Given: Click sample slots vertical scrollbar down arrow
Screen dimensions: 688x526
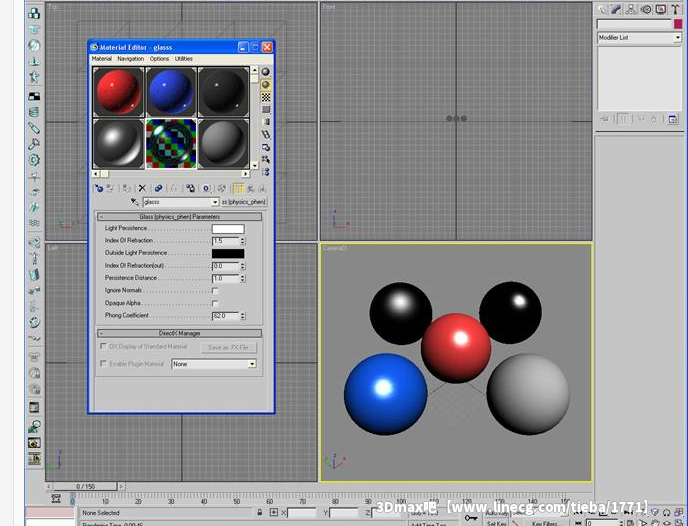Looking at the screenshot, I should (254, 165).
